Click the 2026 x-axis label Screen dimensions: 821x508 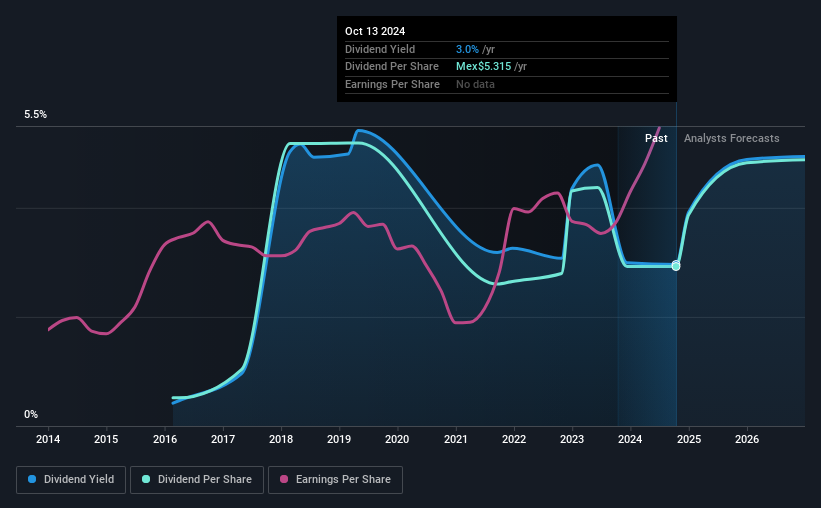point(747,439)
